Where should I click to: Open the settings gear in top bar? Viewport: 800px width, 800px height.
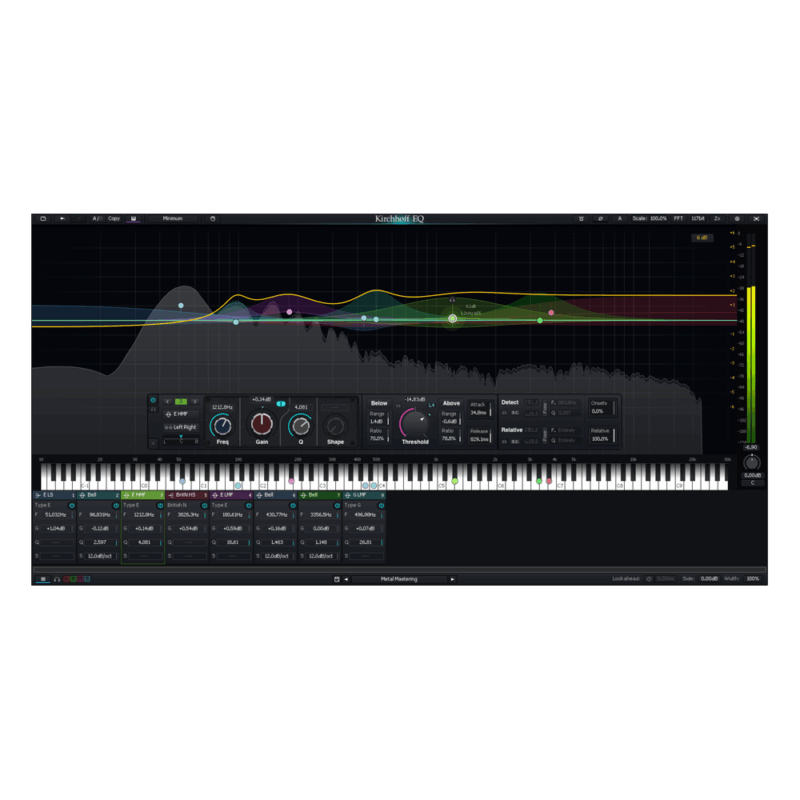[x=737, y=218]
